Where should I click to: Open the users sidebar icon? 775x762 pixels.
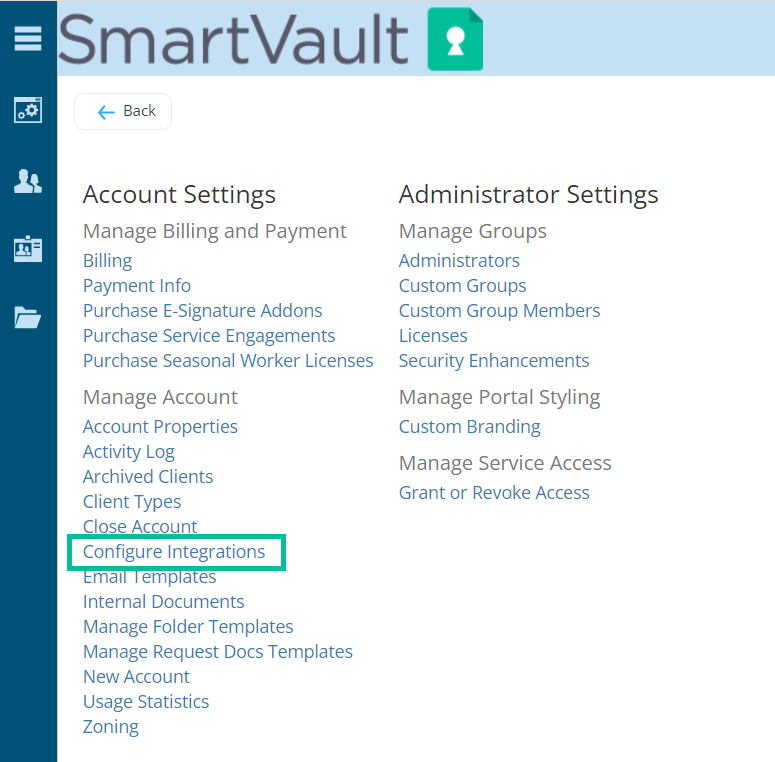pos(28,181)
